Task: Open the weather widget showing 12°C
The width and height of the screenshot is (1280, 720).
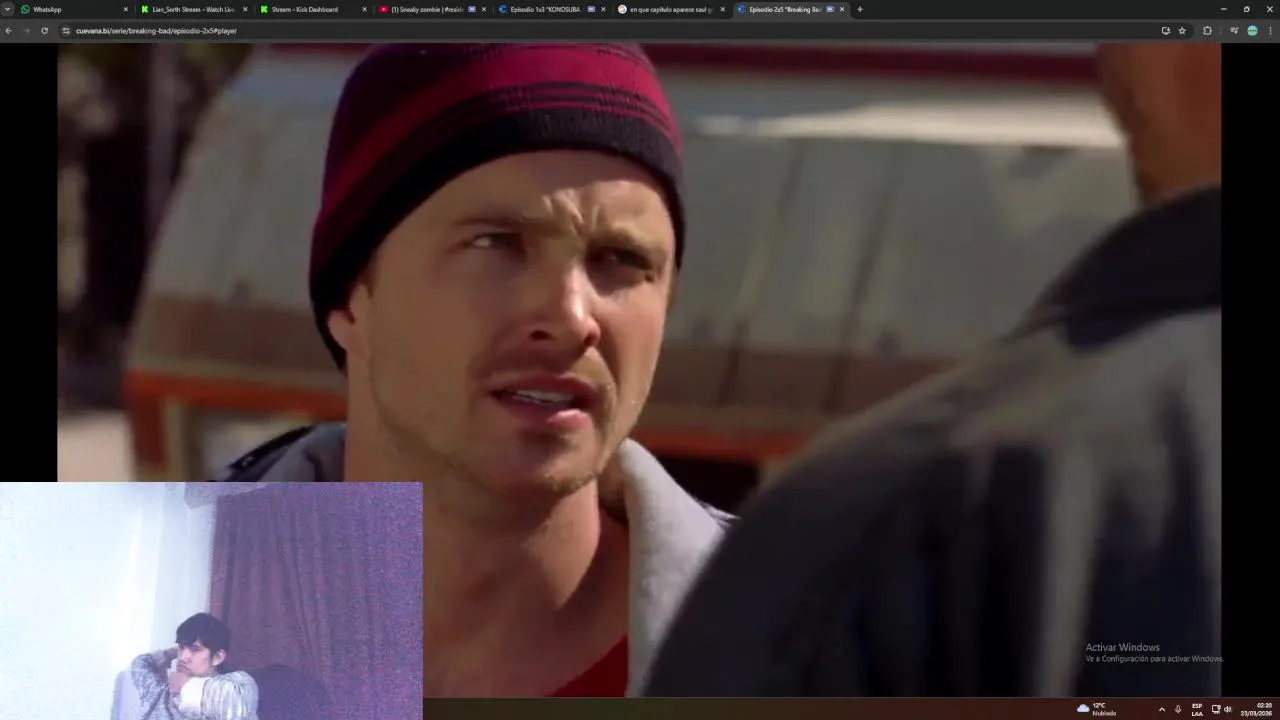Action: point(1096,709)
